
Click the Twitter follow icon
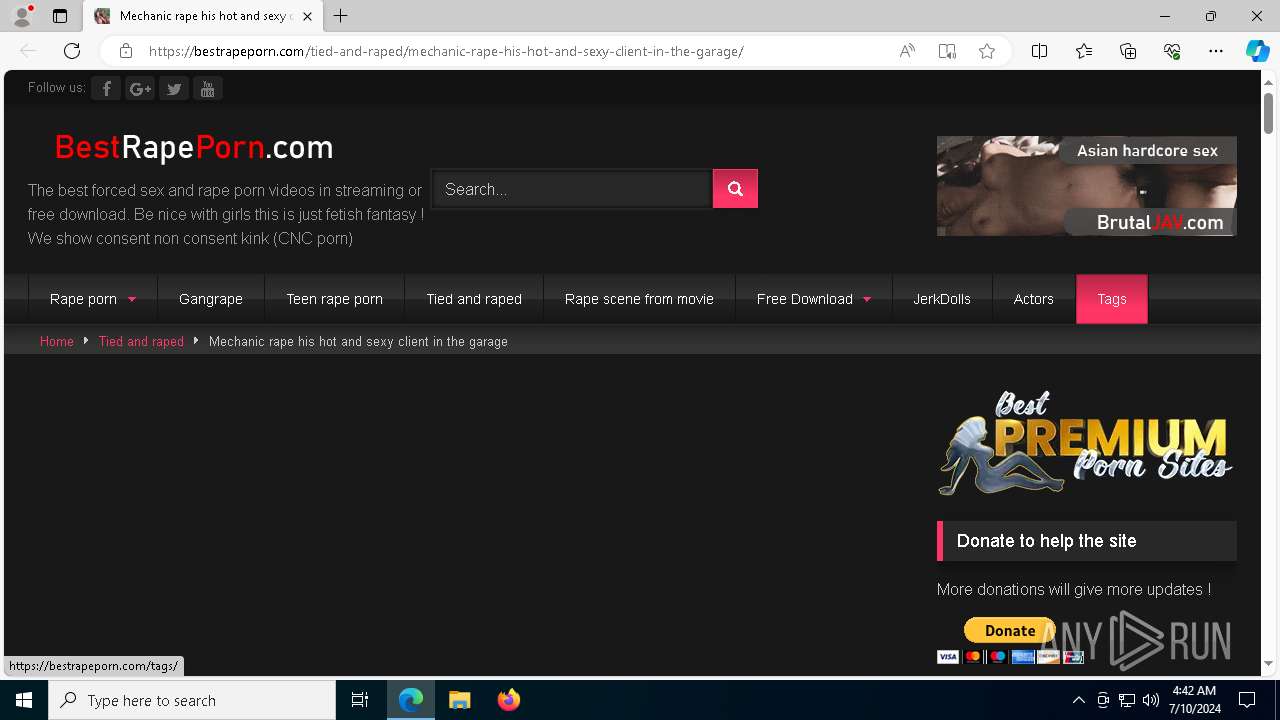coord(174,89)
